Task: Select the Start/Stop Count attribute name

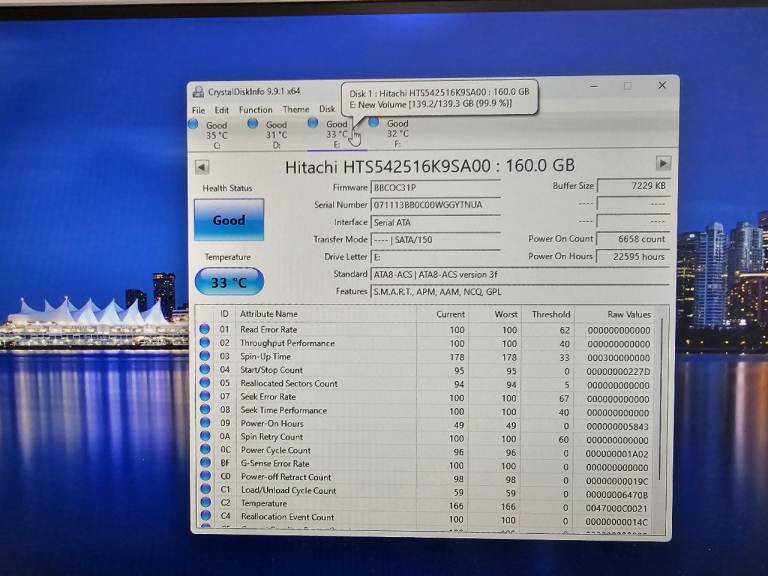Action: [271, 370]
